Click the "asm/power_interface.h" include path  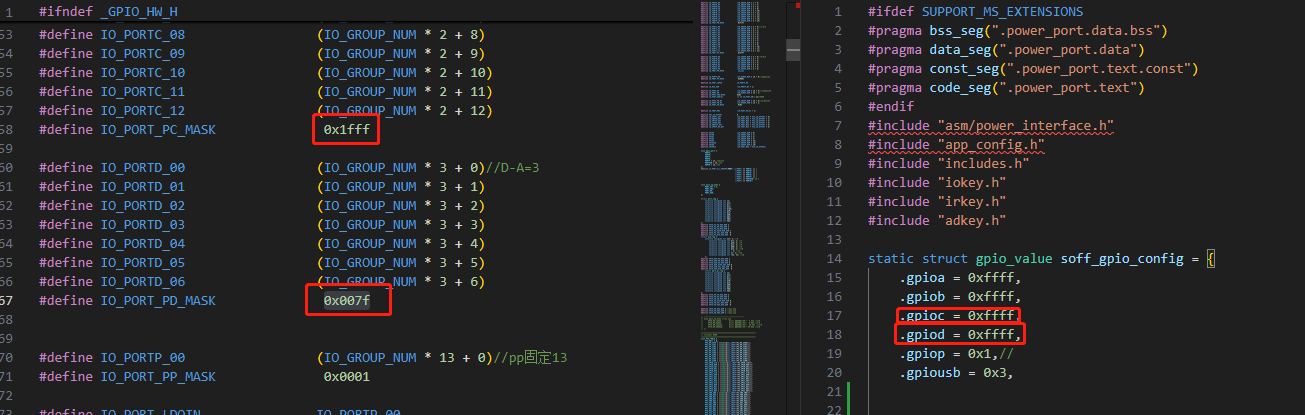(x=1026, y=126)
